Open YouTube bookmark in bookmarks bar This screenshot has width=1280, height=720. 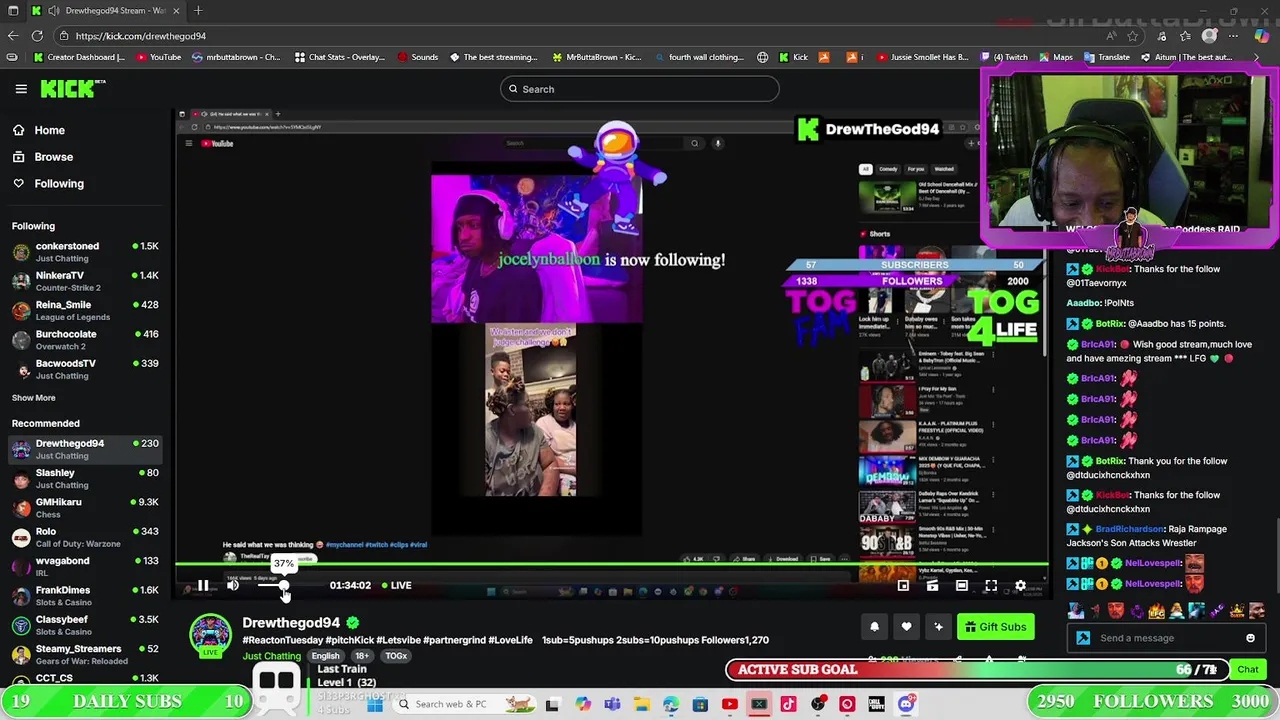158,57
